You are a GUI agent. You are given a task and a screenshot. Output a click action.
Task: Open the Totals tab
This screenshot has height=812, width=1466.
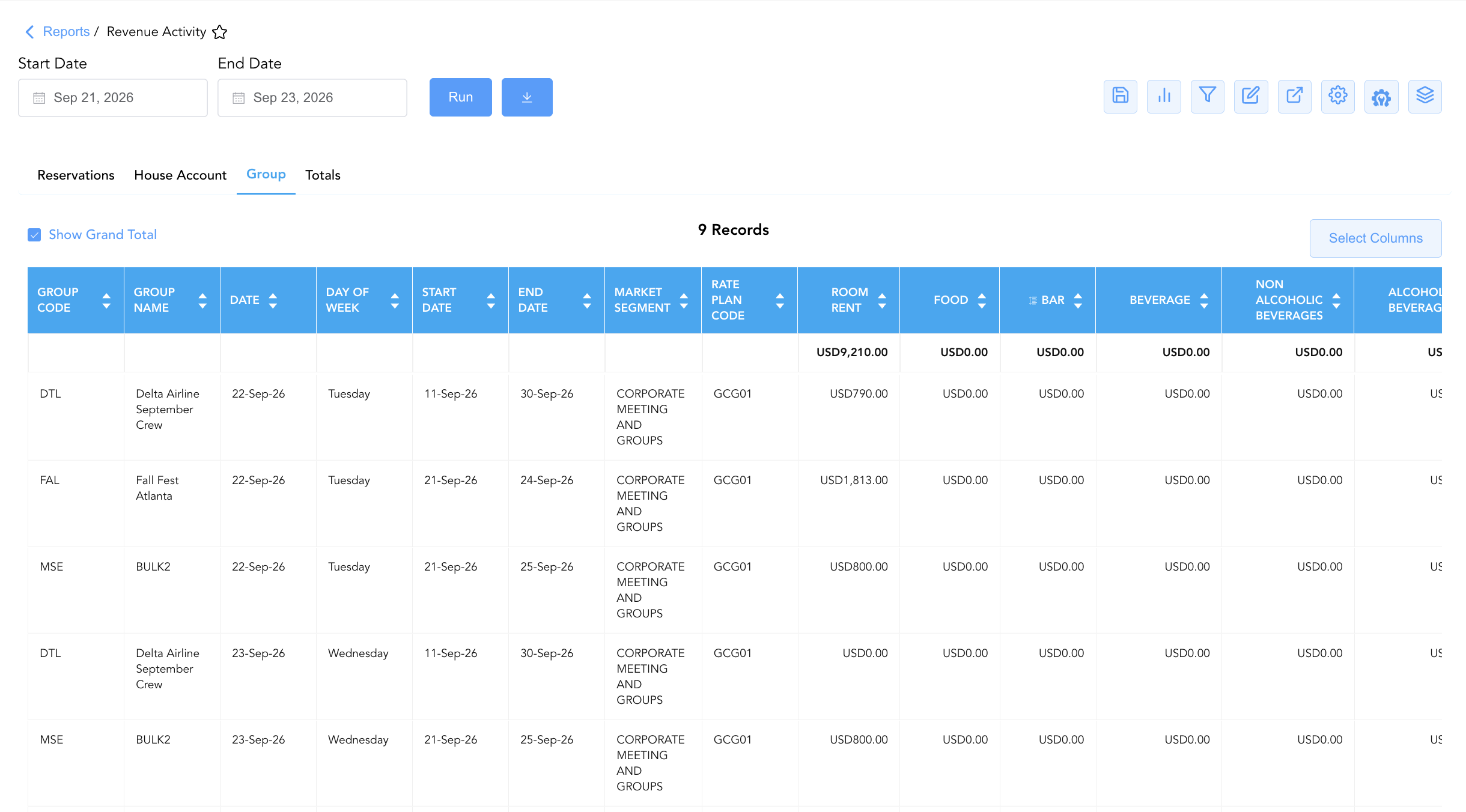pyautogui.click(x=323, y=175)
